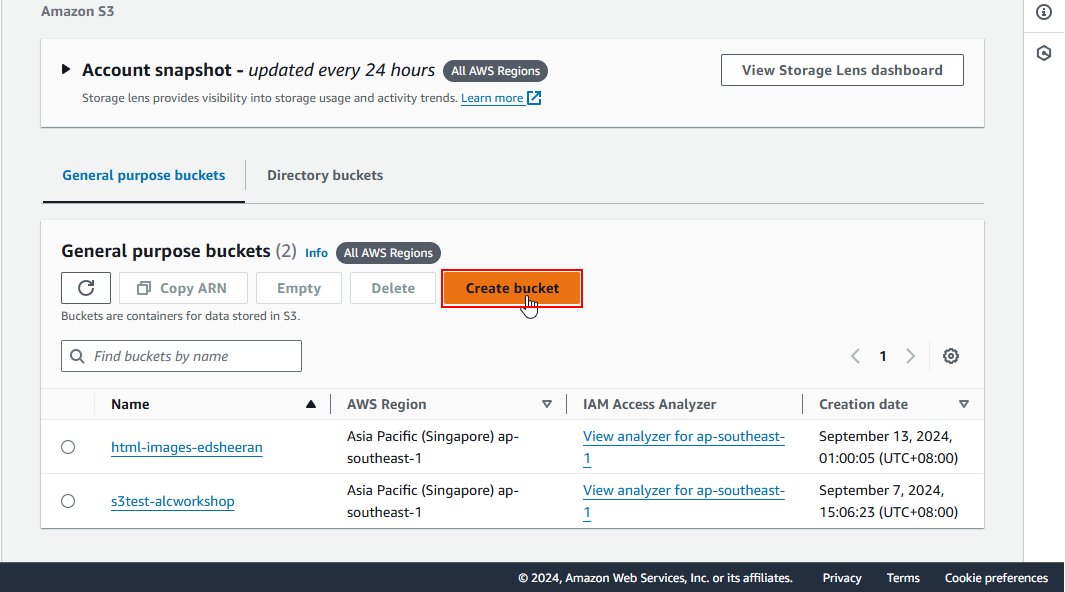Go to next page arrow in pagination
The height and width of the screenshot is (592, 1065).
pos(910,356)
